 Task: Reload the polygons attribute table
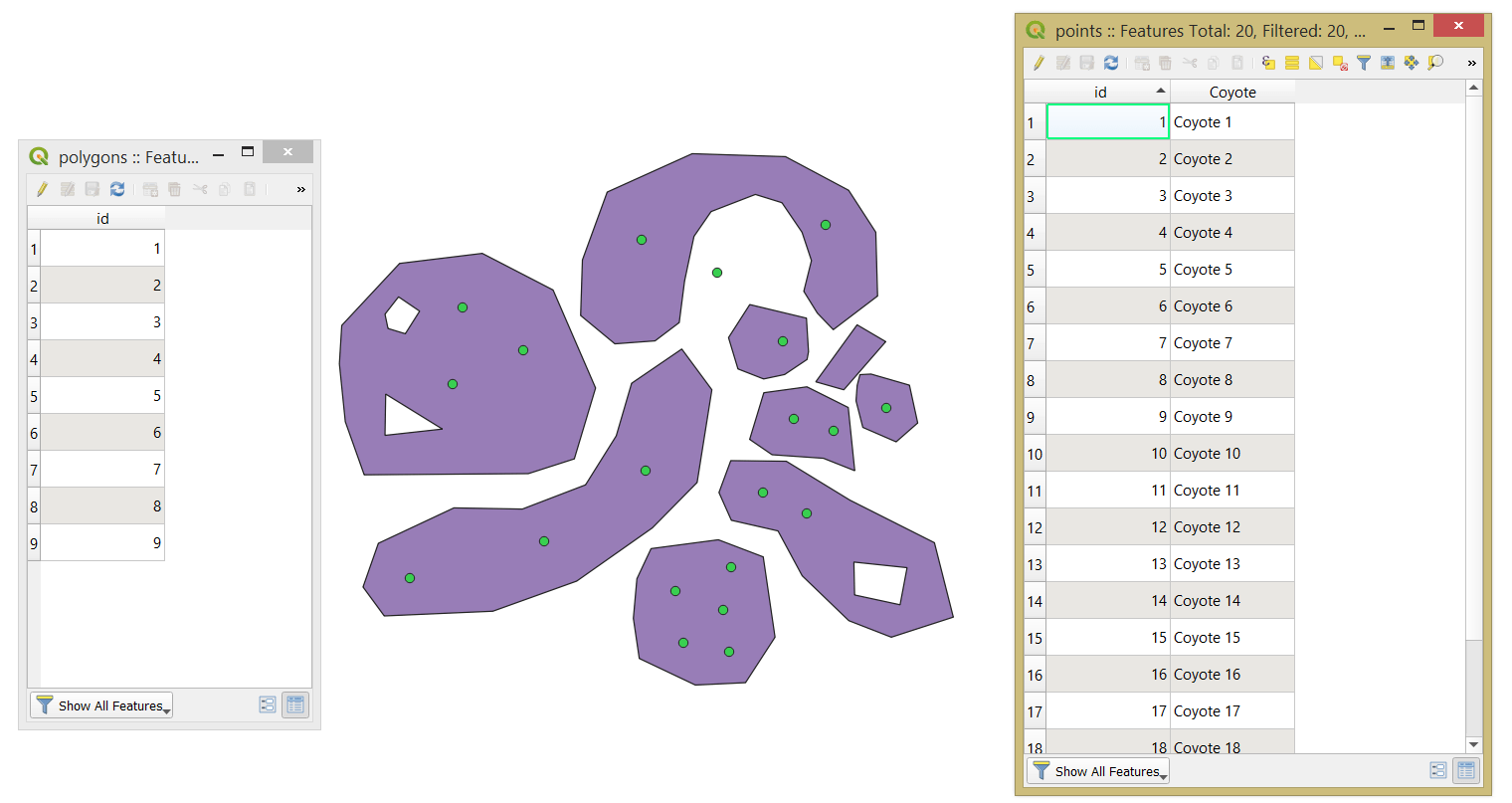pyautogui.click(x=118, y=189)
